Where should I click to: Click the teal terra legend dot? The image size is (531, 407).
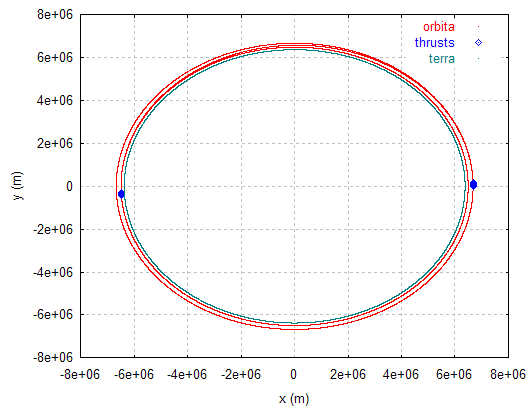[479, 59]
